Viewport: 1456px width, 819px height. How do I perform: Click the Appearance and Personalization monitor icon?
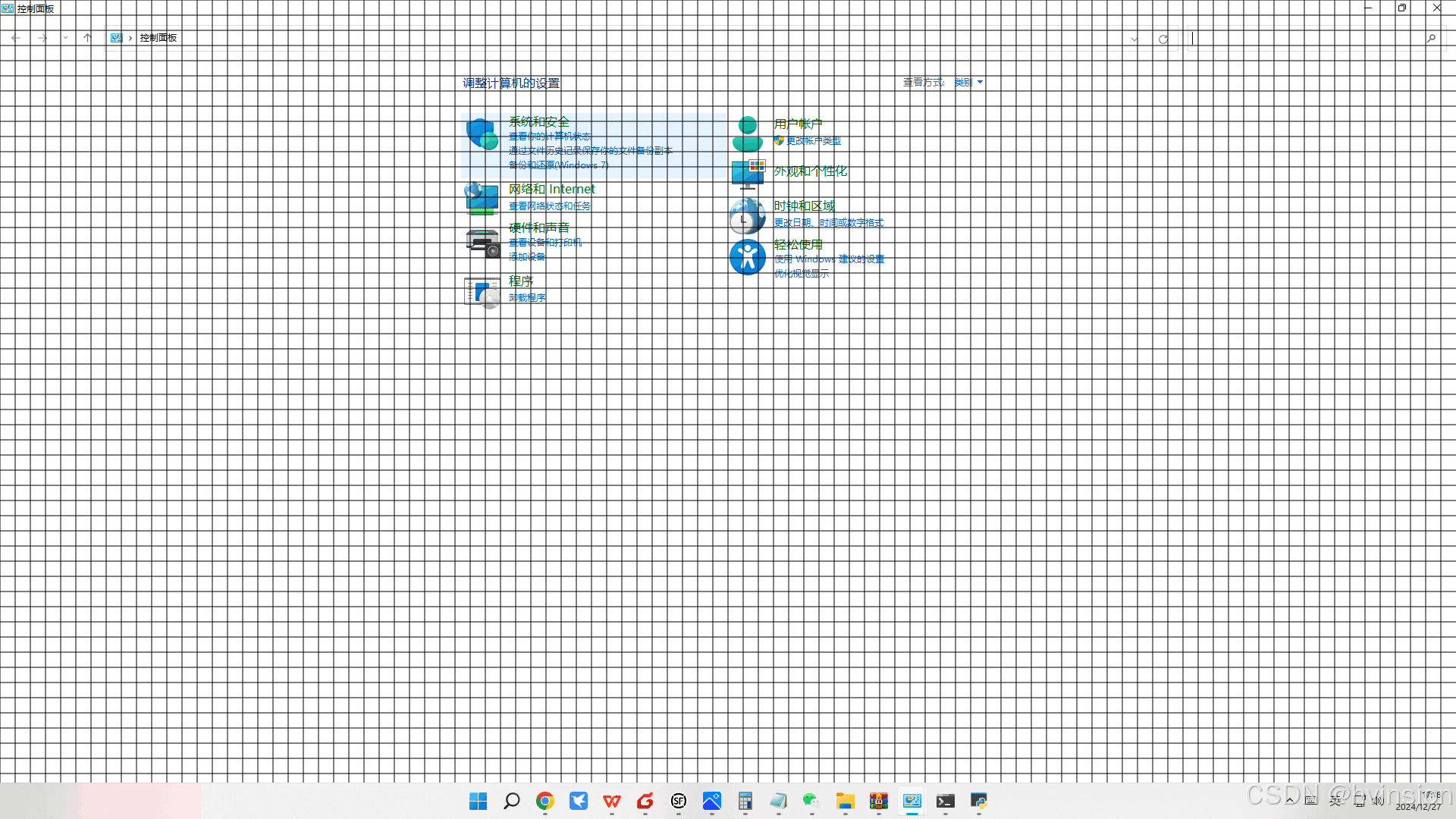[x=747, y=174]
